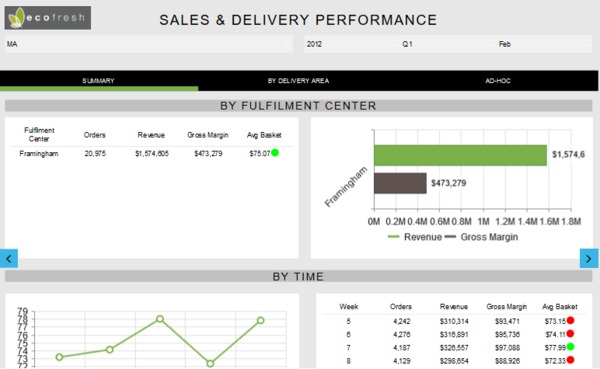Select the Summary tab
The image size is (600, 369).
pyautogui.click(x=98, y=81)
